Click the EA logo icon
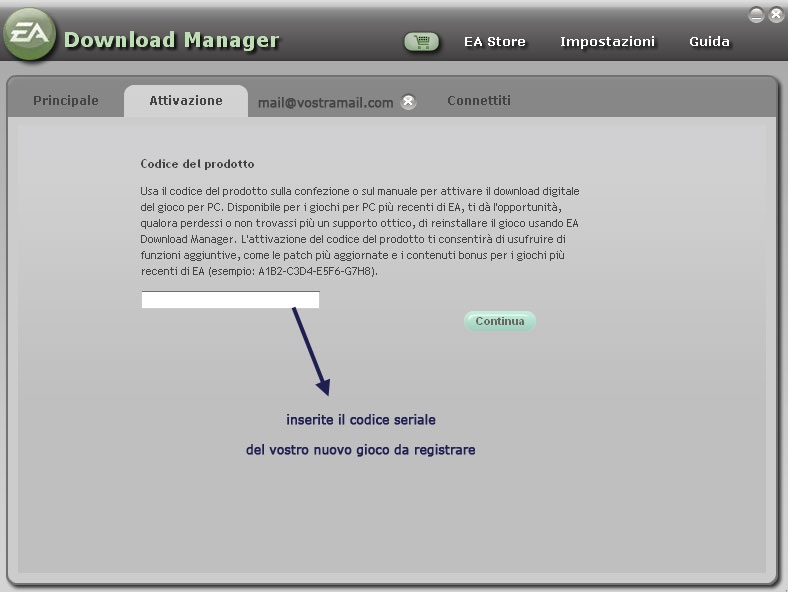The image size is (788, 592). [30, 34]
